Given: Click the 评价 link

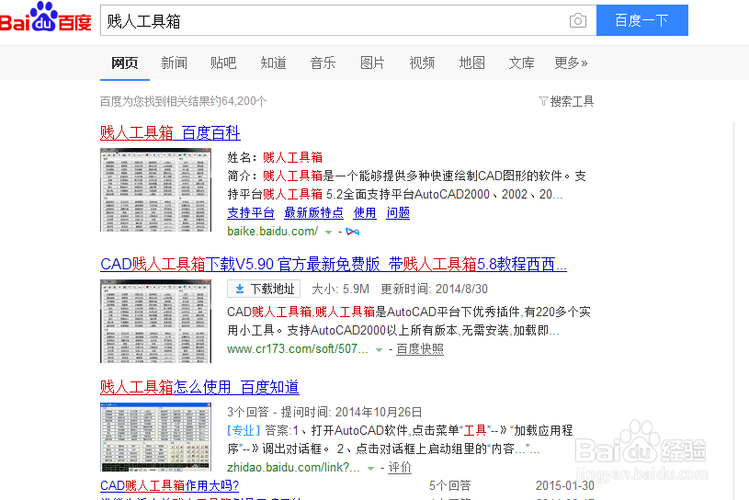Looking at the screenshot, I should (399, 467).
